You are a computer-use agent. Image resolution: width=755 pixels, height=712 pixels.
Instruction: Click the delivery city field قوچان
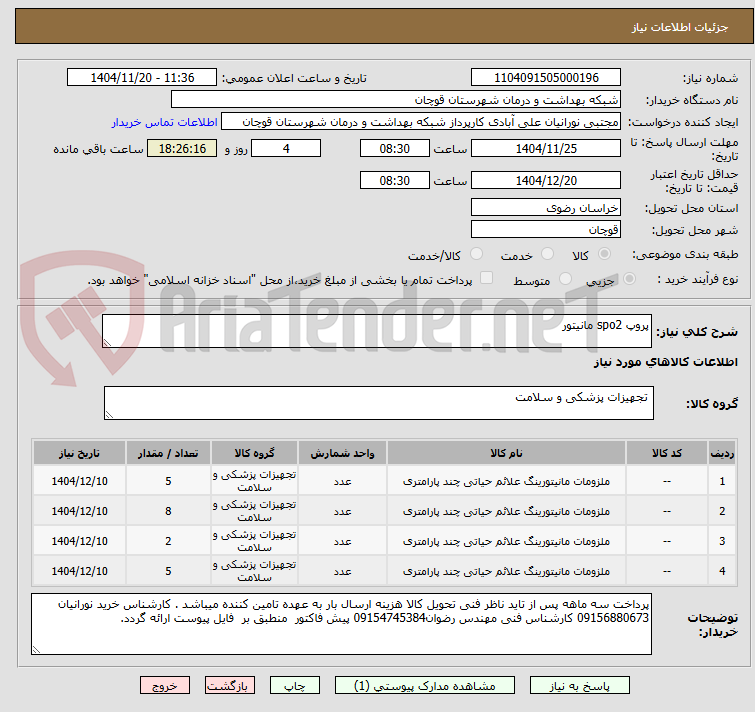pyautogui.click(x=546, y=230)
